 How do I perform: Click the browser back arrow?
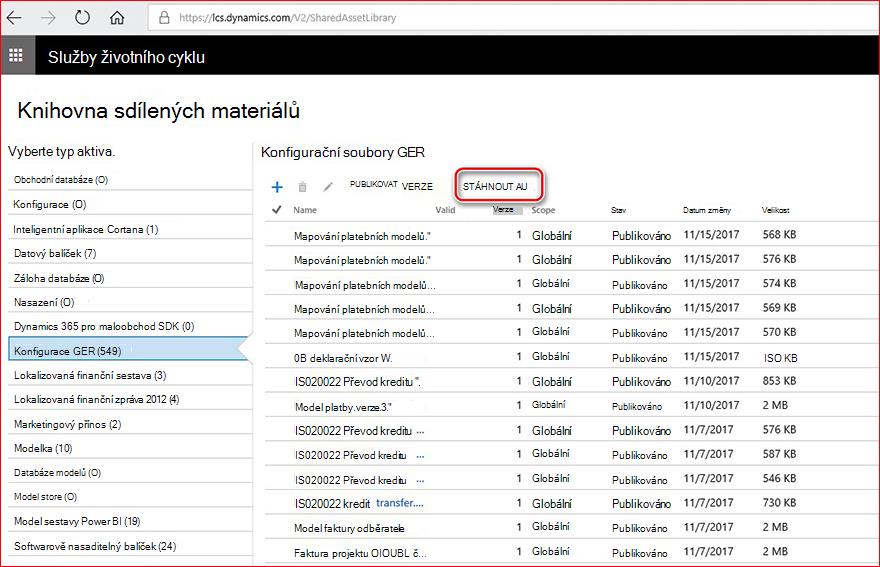(x=14, y=17)
